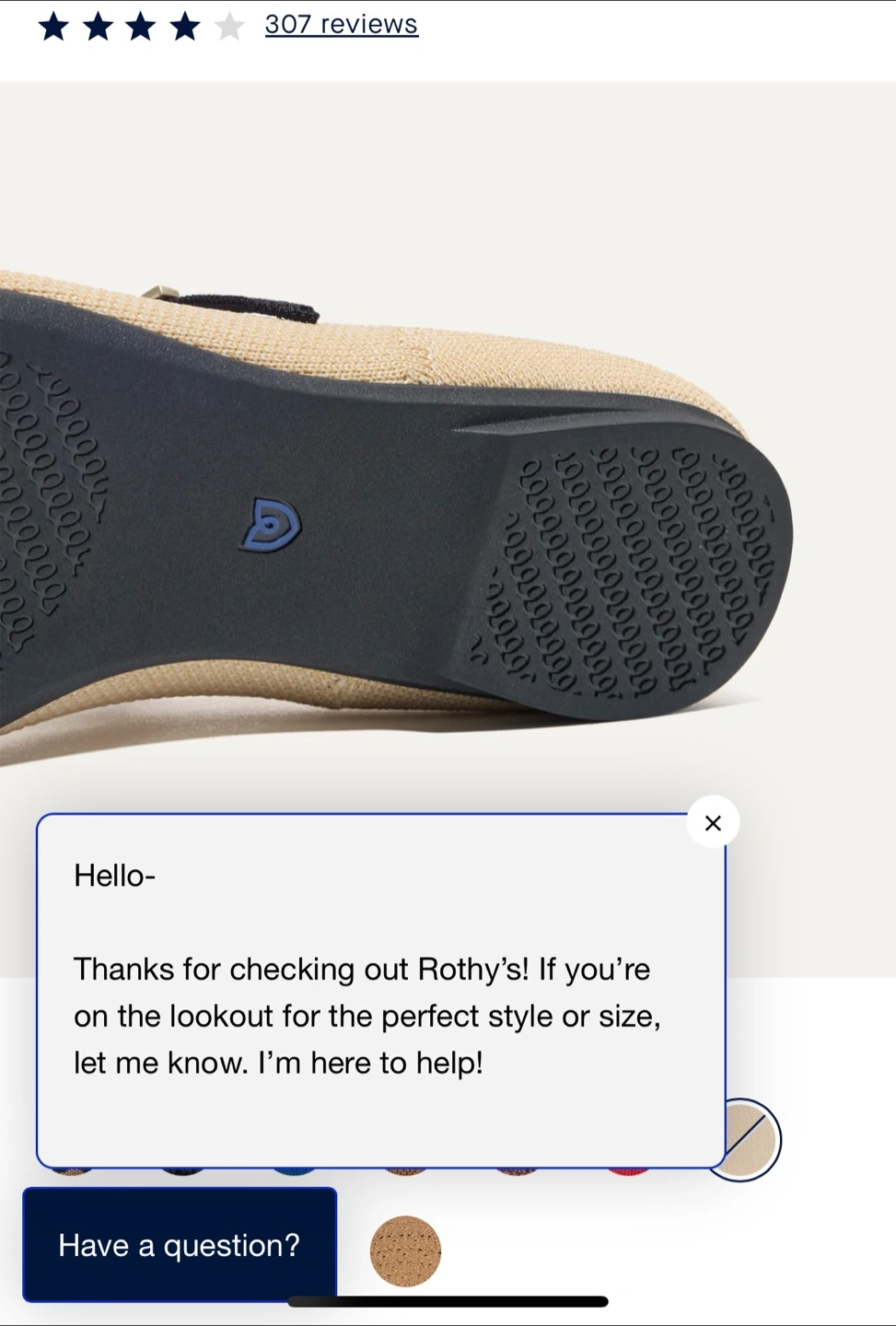
Task: Choose the purple swatch peeking below popup
Action: 517,1171
